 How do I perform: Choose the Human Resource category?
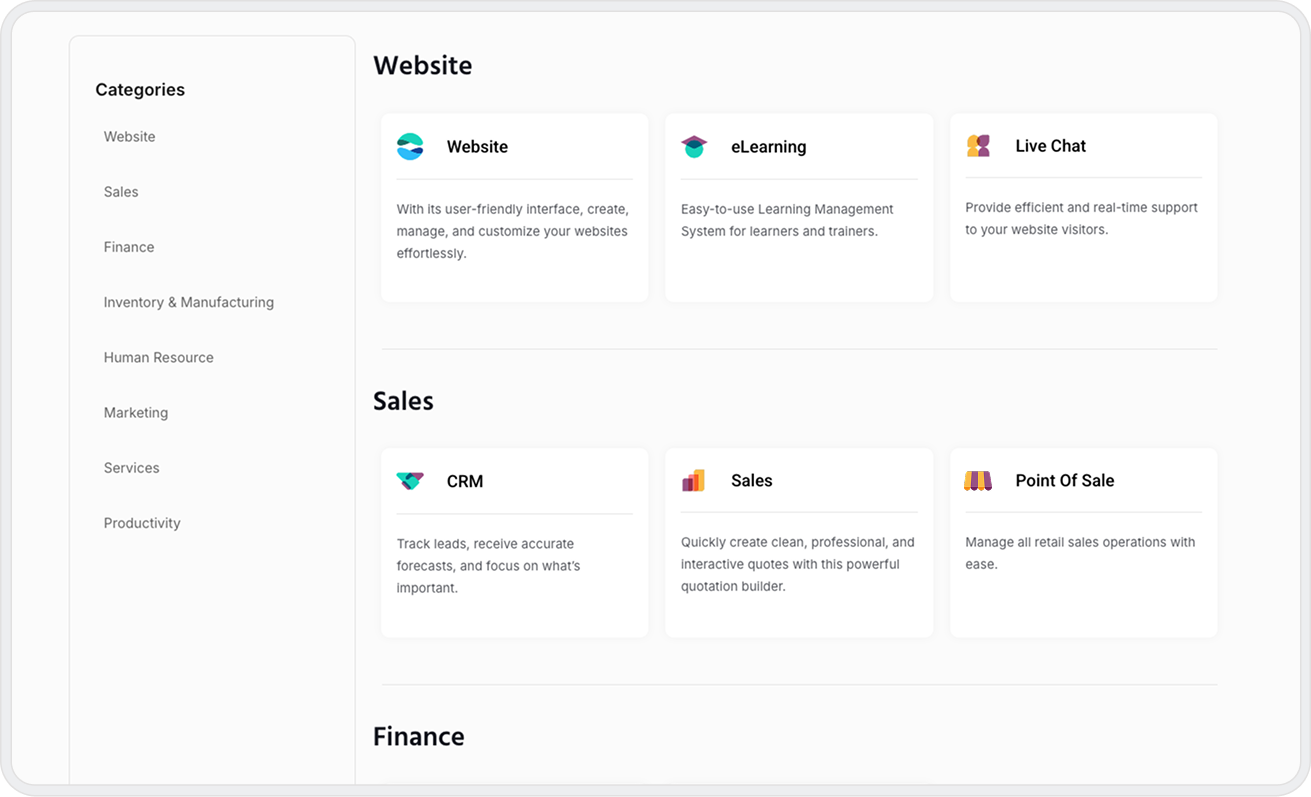pos(159,357)
